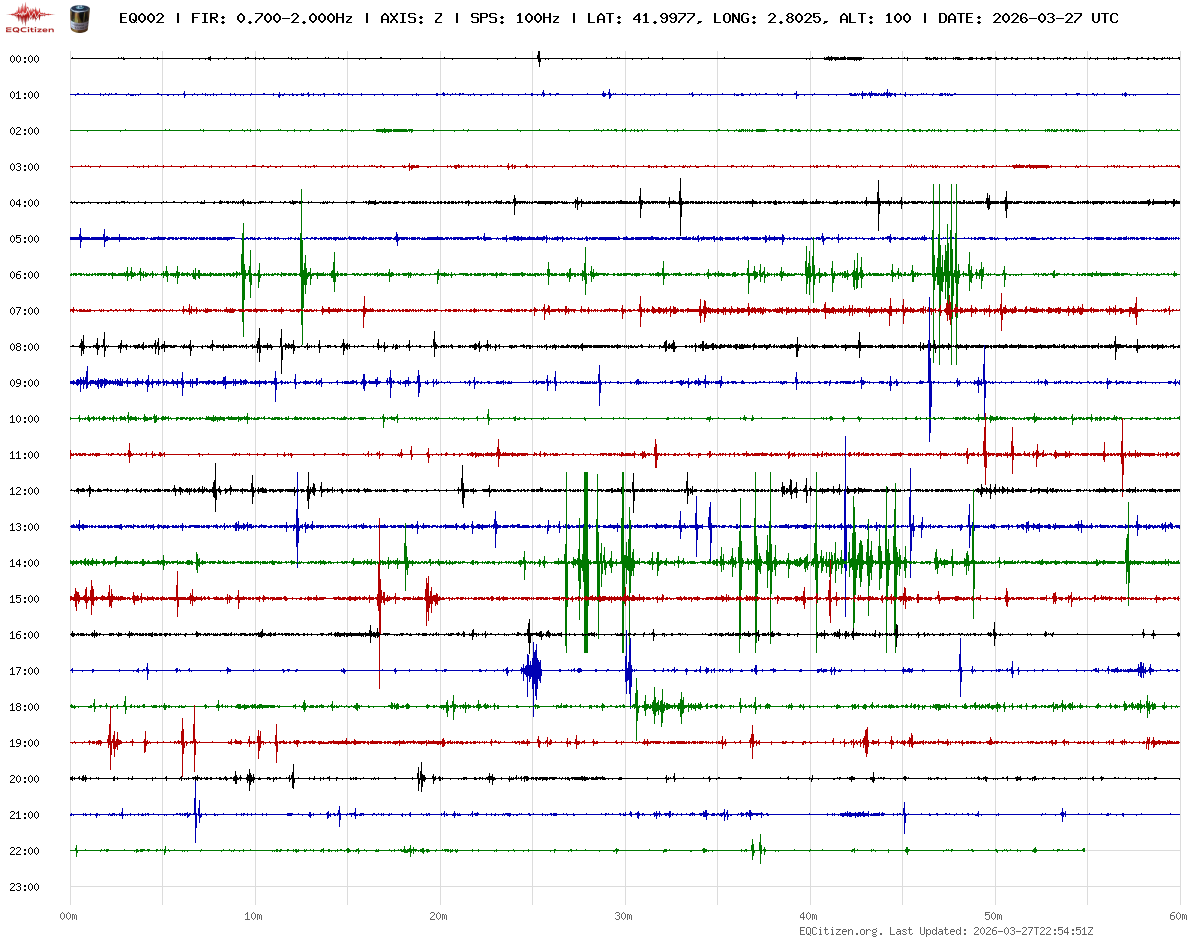Click the 23:00 hour row label
This screenshot has width=1200, height=940.
(24, 887)
